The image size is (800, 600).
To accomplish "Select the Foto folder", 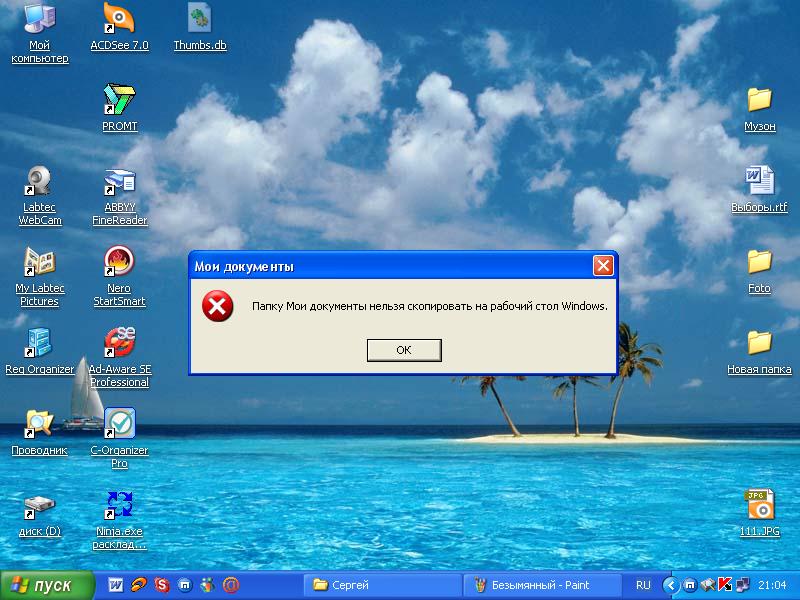I will coord(760,271).
